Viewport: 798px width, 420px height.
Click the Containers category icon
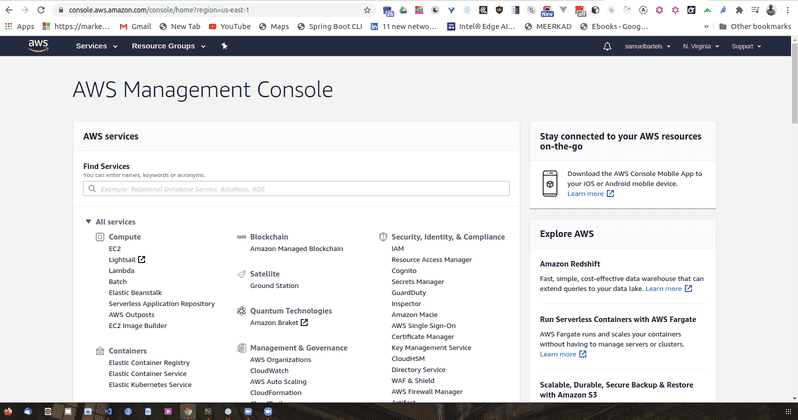100,351
